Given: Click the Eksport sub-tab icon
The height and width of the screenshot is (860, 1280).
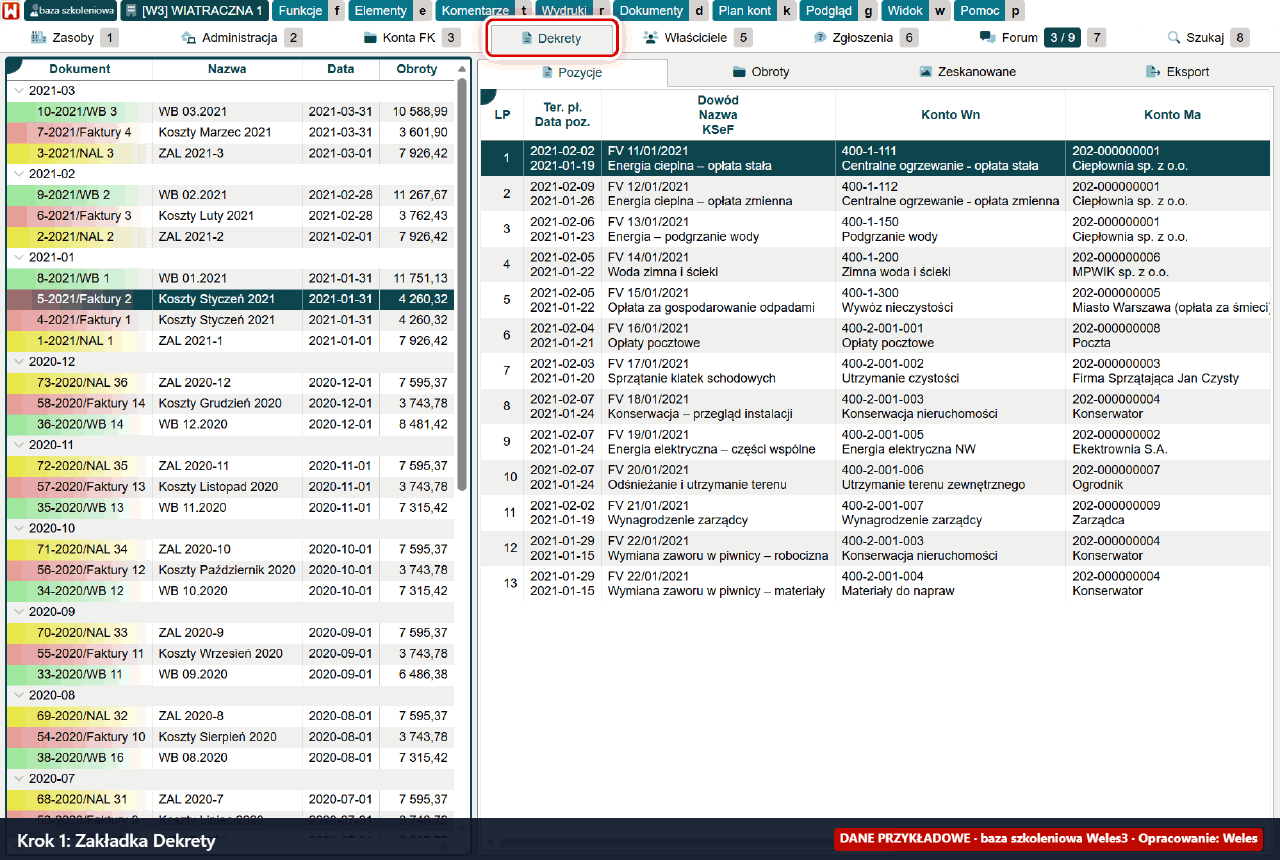Looking at the screenshot, I should coord(1152,72).
